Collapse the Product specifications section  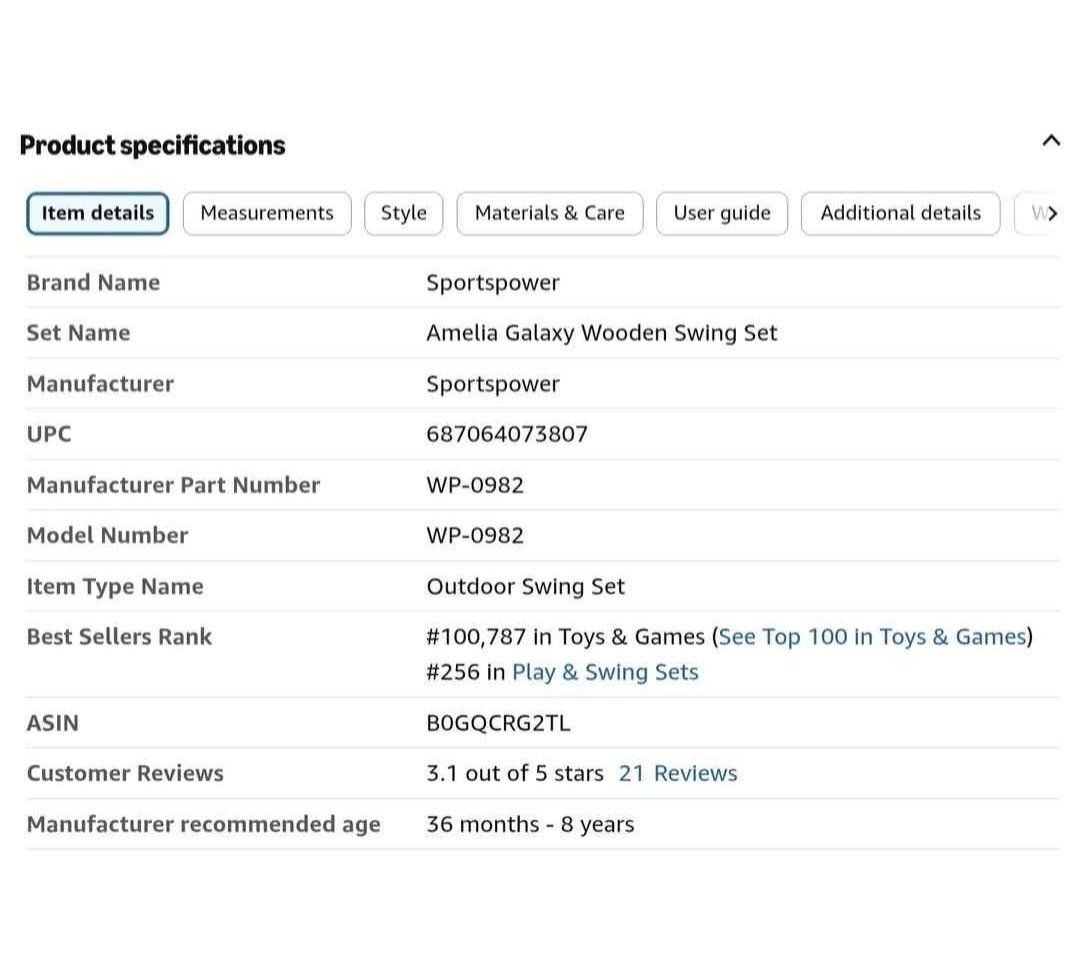pos(1050,141)
